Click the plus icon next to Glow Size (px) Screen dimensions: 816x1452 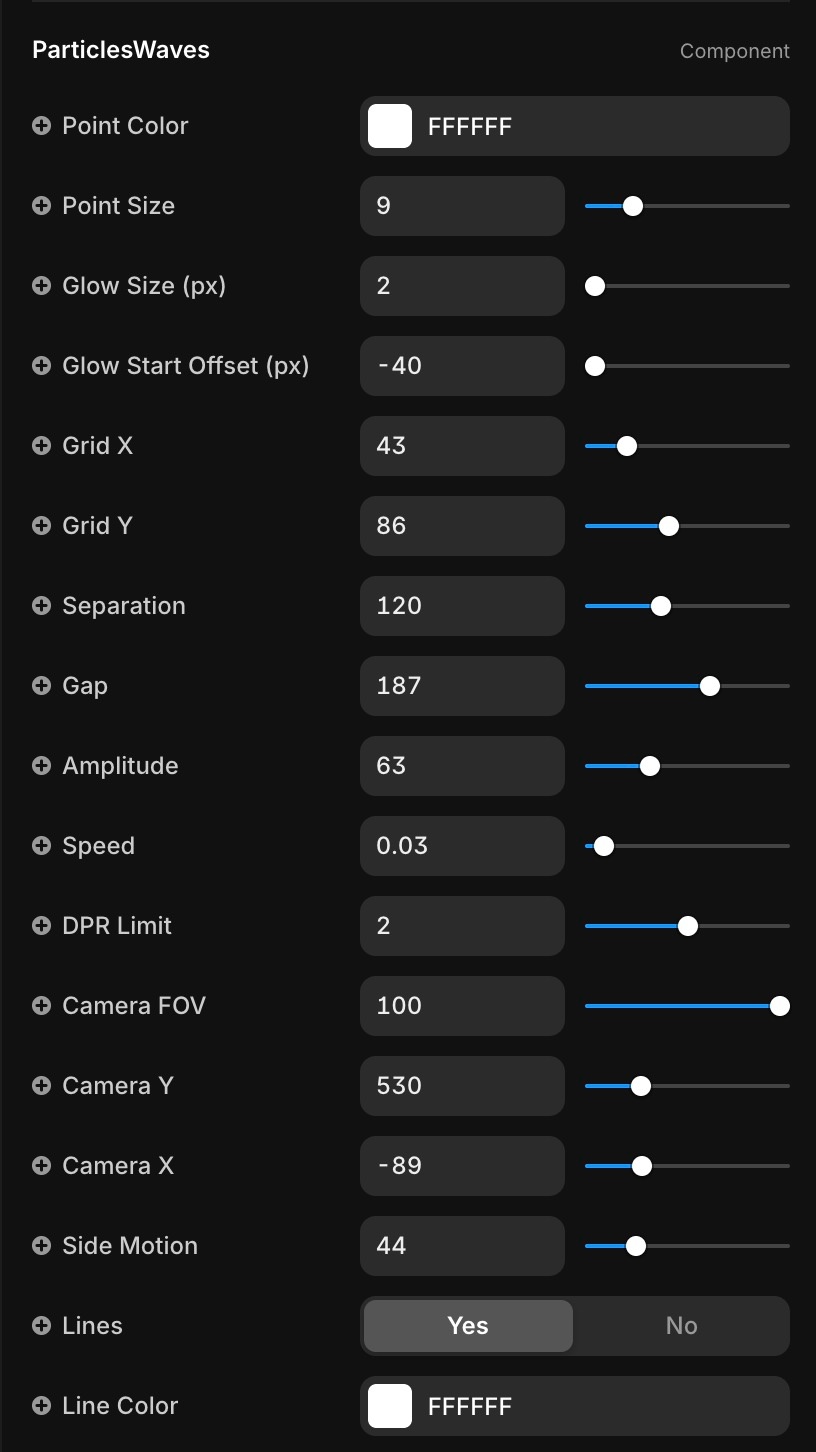point(41,286)
